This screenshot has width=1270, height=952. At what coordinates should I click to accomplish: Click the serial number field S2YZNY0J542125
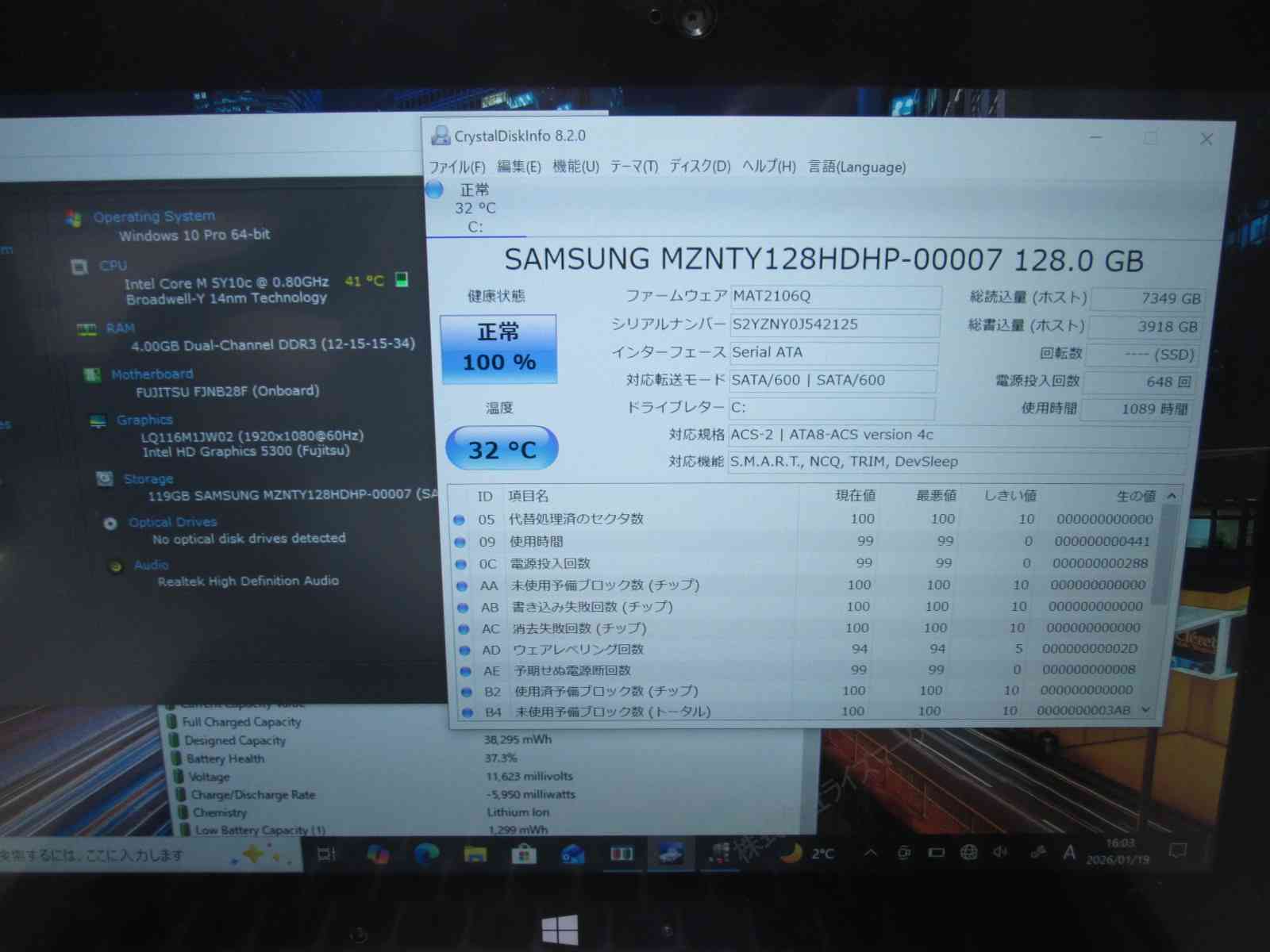pyautogui.click(x=833, y=324)
